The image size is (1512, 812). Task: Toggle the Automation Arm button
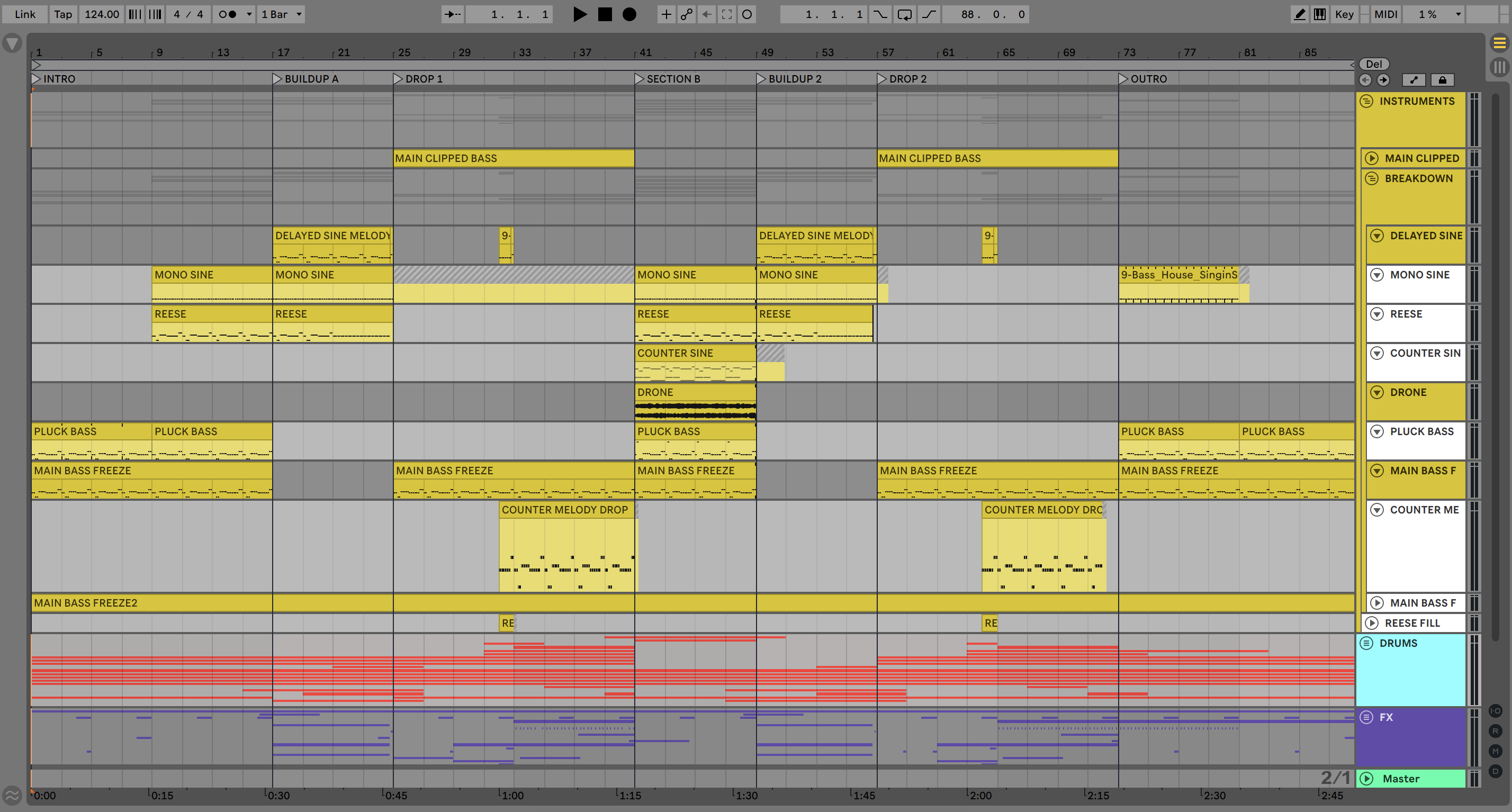(x=686, y=14)
